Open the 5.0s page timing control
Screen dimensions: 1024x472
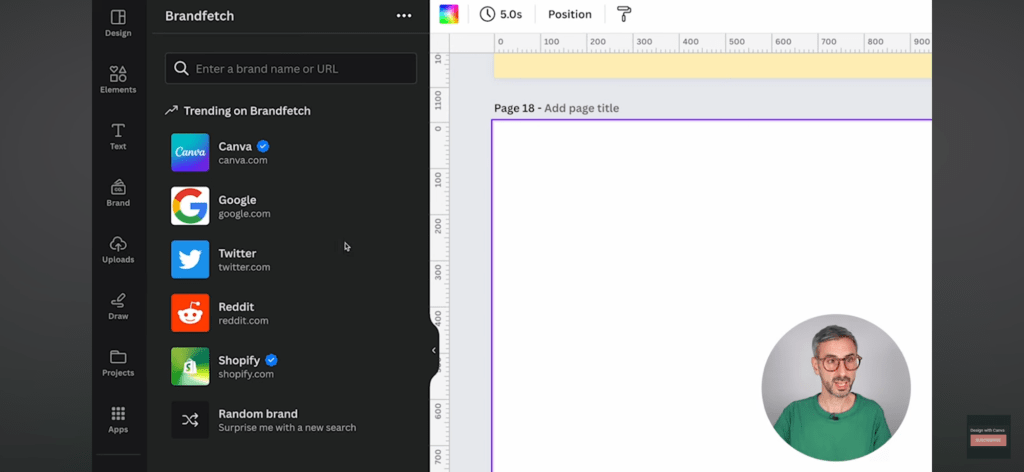pos(501,14)
